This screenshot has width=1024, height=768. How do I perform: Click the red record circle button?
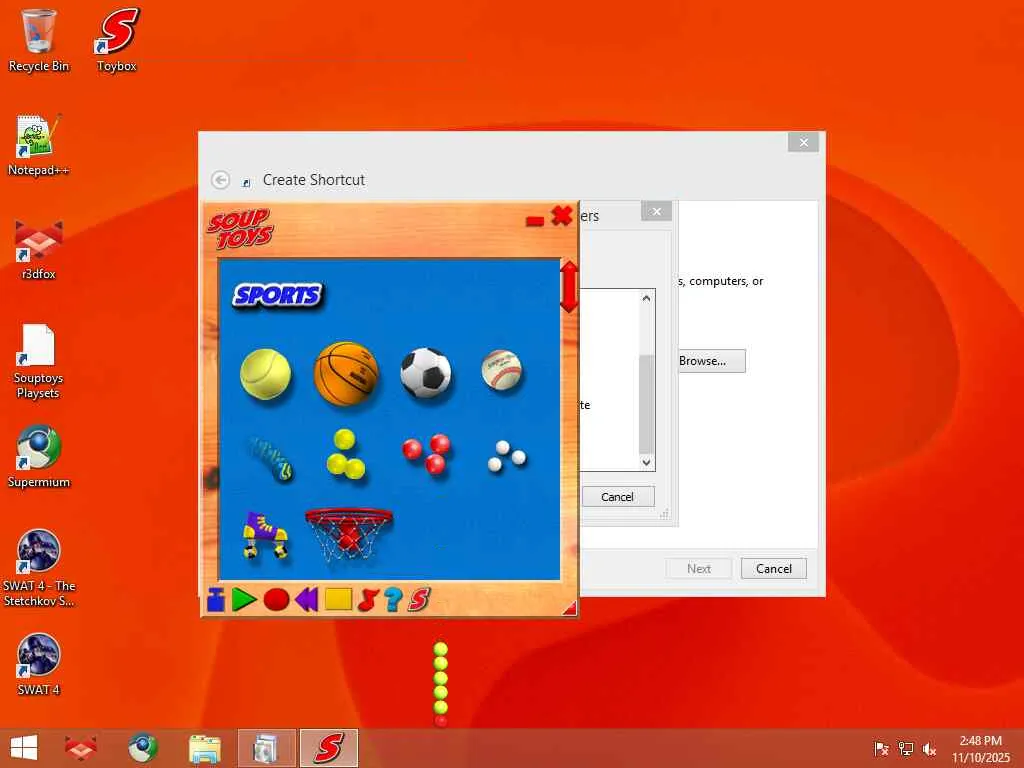click(x=276, y=599)
